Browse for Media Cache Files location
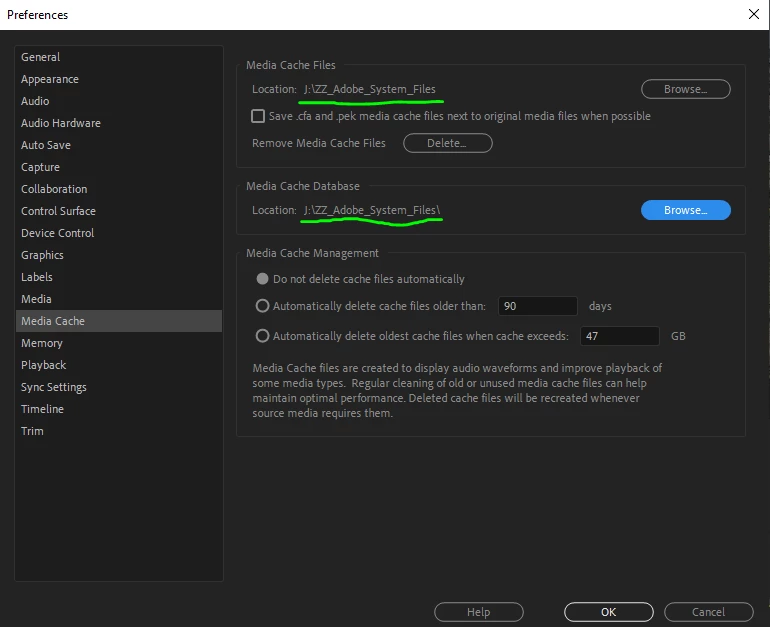The height and width of the screenshot is (627, 770). tap(686, 89)
